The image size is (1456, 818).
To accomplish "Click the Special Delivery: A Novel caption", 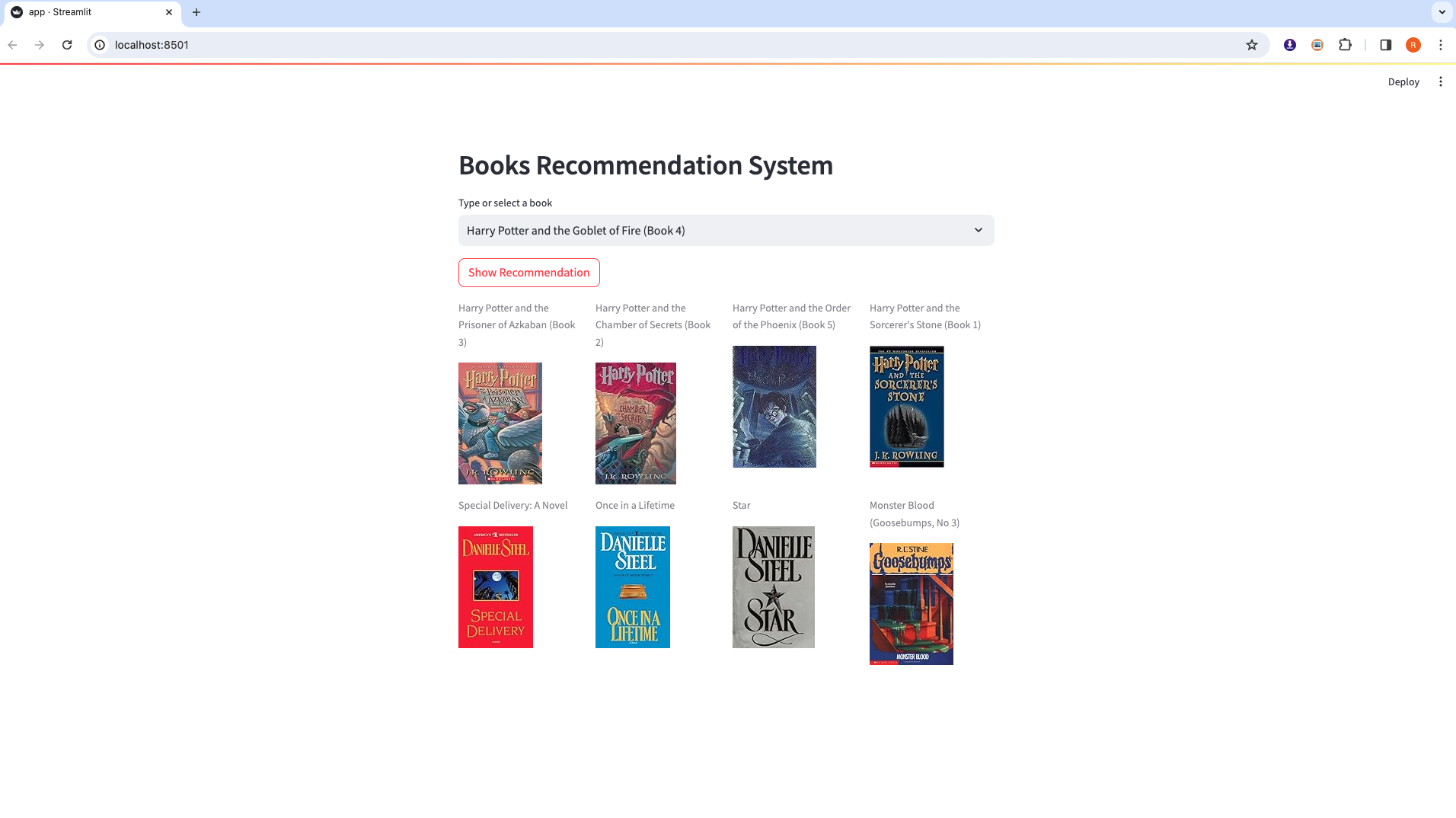I will tap(513, 505).
